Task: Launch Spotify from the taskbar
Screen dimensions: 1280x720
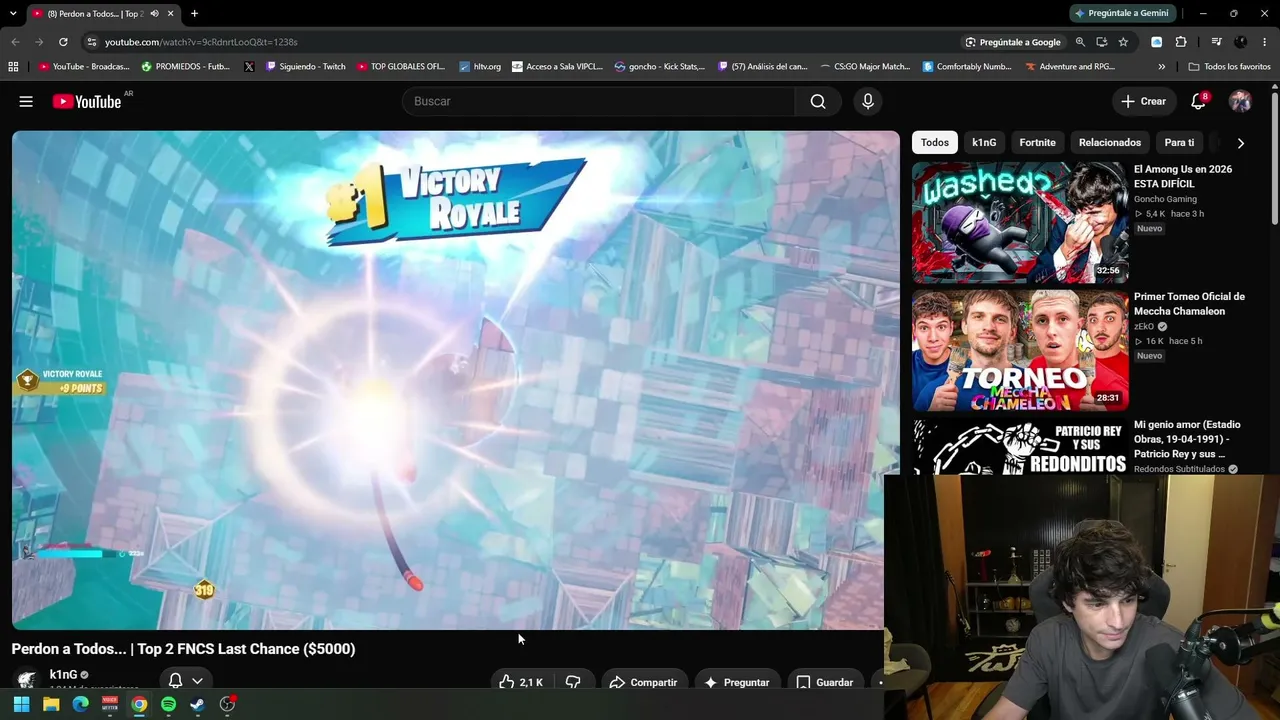Action: (x=168, y=704)
